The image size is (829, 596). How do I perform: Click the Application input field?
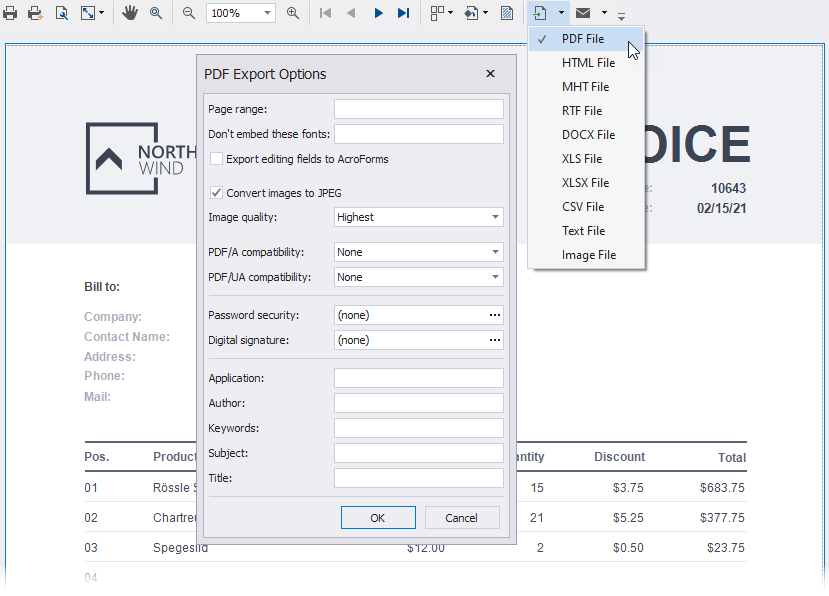pyautogui.click(x=418, y=378)
